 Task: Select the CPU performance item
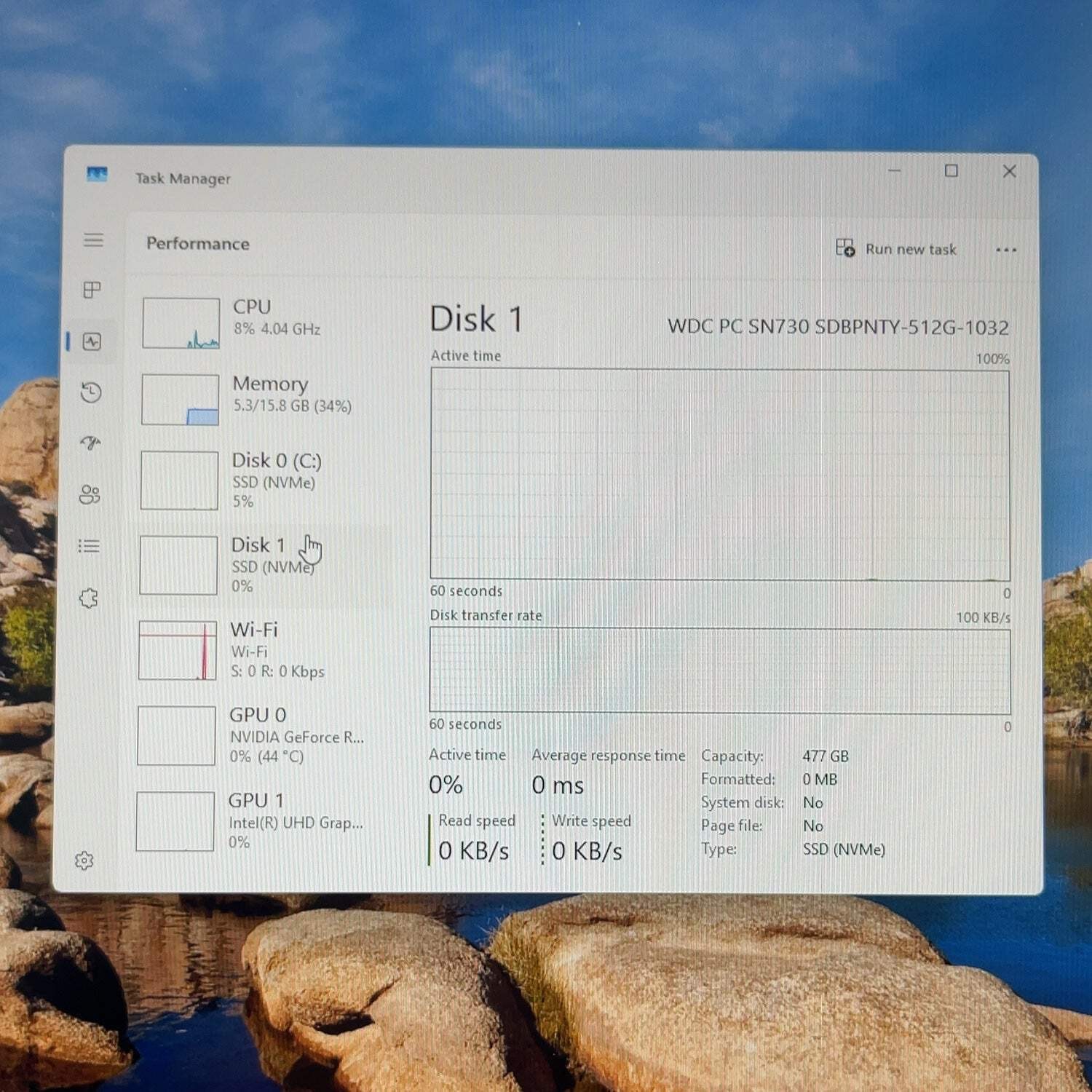point(264,322)
